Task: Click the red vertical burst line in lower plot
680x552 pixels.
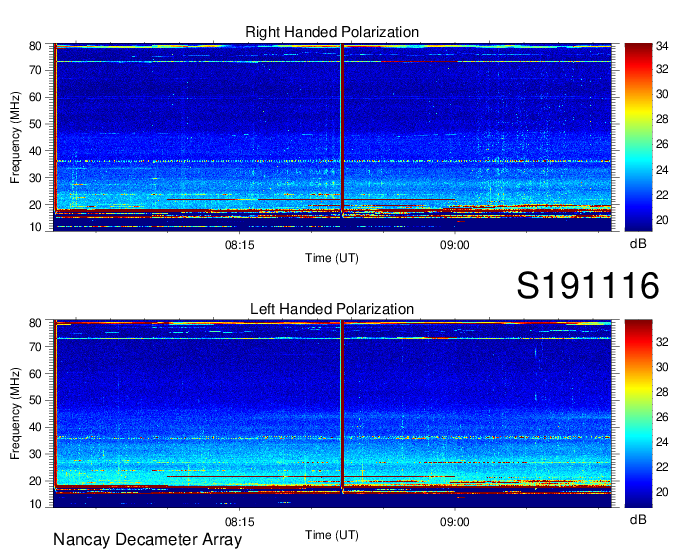Action: coord(342,405)
